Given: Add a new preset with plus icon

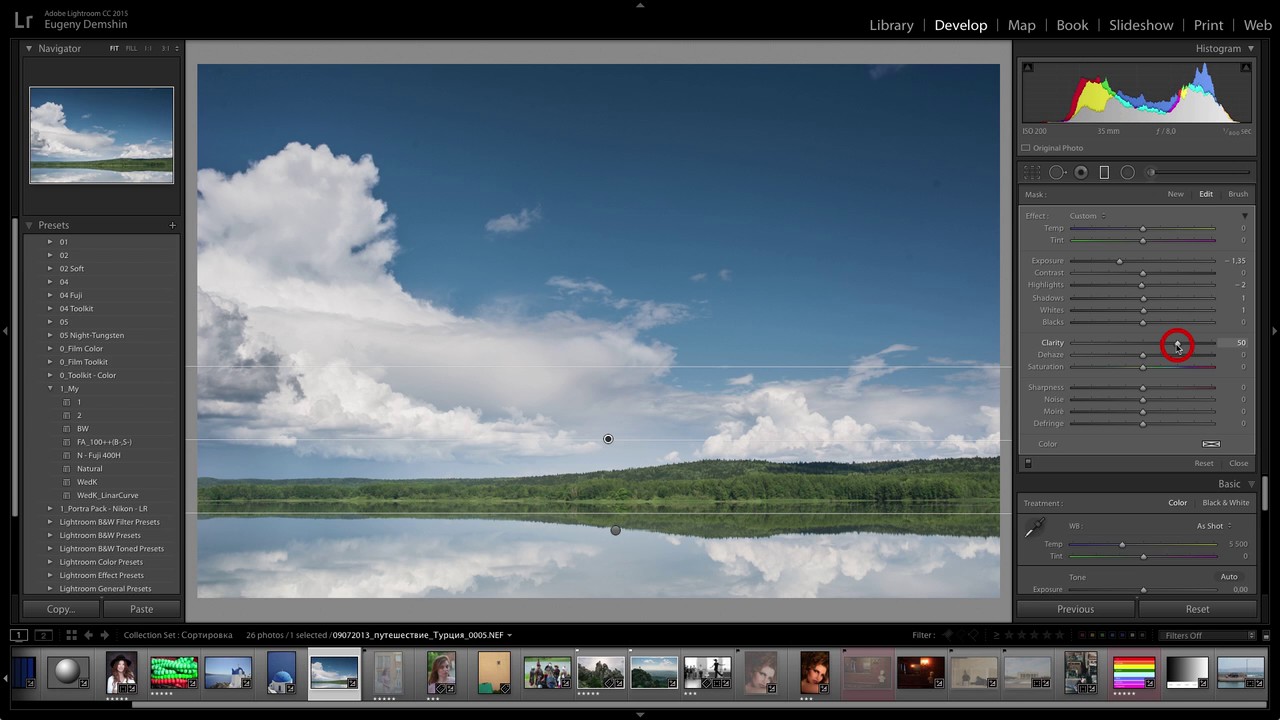Looking at the screenshot, I should pyautogui.click(x=172, y=225).
